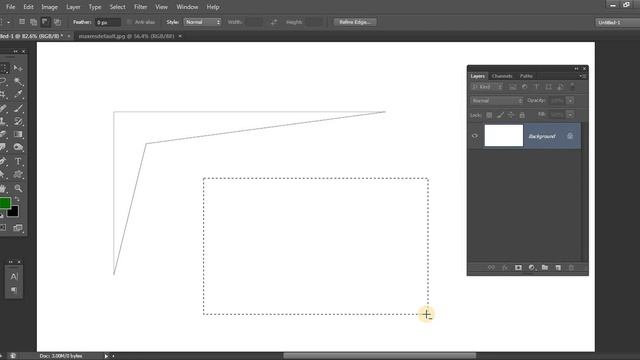Click the black background color swatch
640x360 pixels.
click(14, 212)
